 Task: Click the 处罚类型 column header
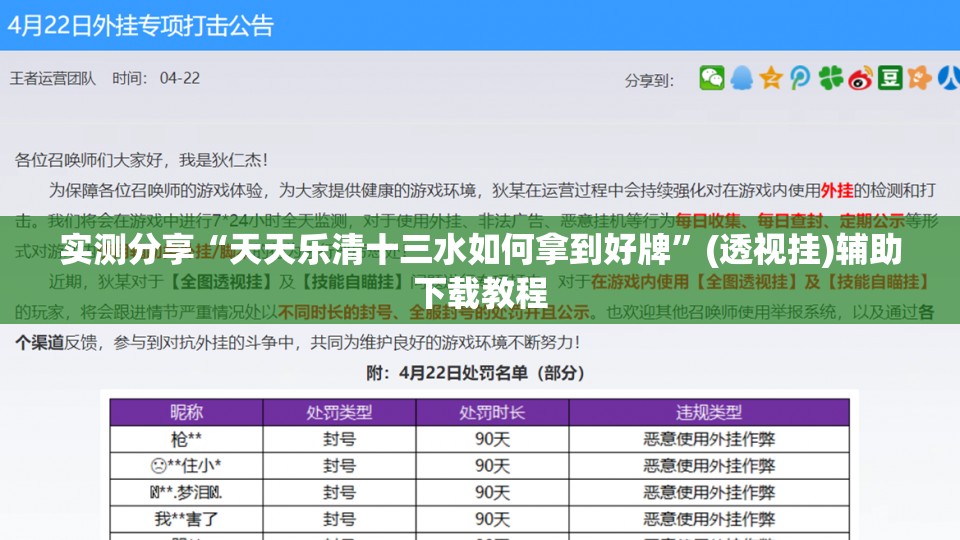339,412
